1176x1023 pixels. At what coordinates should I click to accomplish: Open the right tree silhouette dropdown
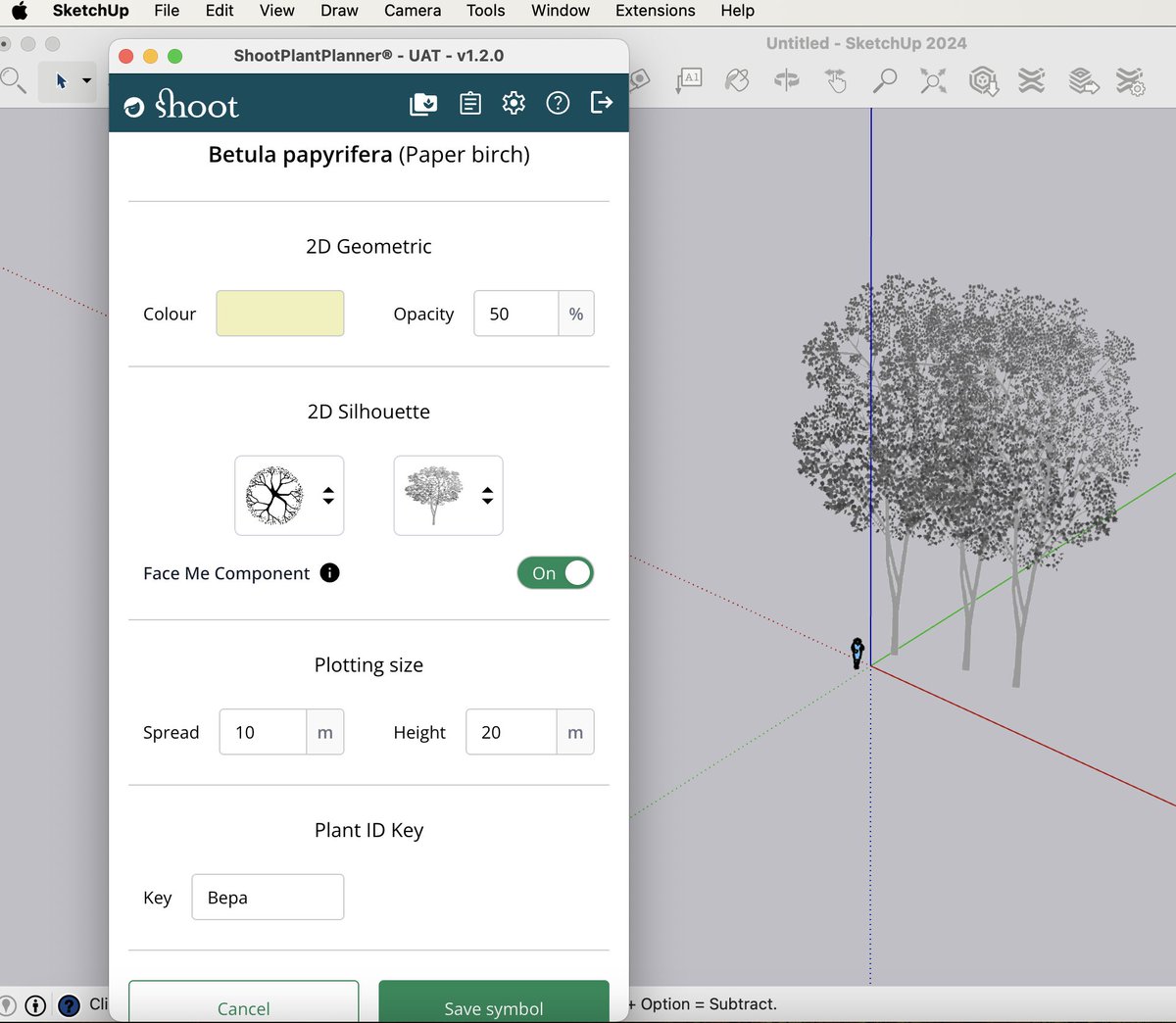point(487,495)
